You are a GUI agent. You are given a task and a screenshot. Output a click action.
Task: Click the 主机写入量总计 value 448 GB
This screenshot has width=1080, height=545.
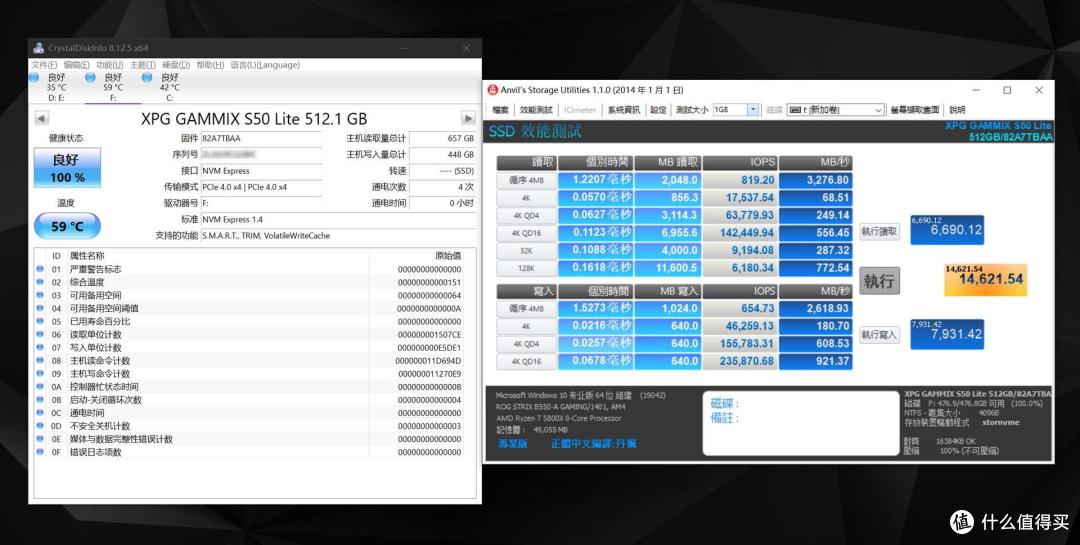pos(442,155)
